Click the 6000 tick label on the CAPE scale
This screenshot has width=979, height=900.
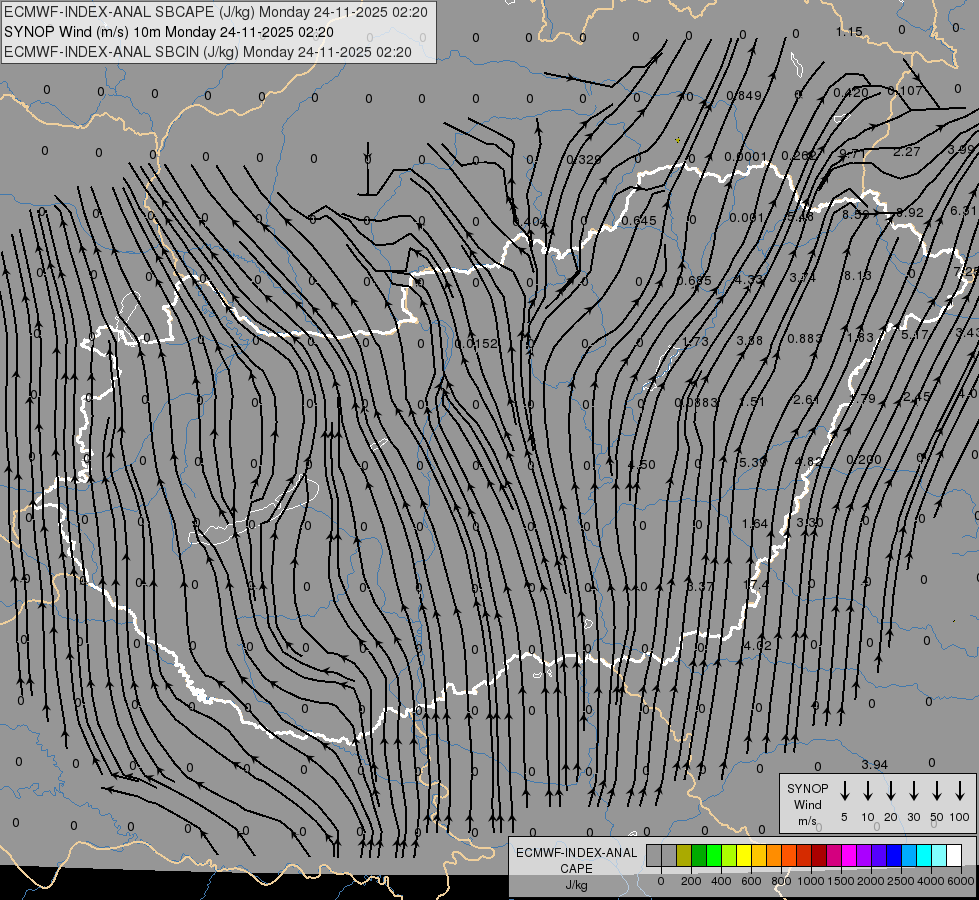(961, 881)
